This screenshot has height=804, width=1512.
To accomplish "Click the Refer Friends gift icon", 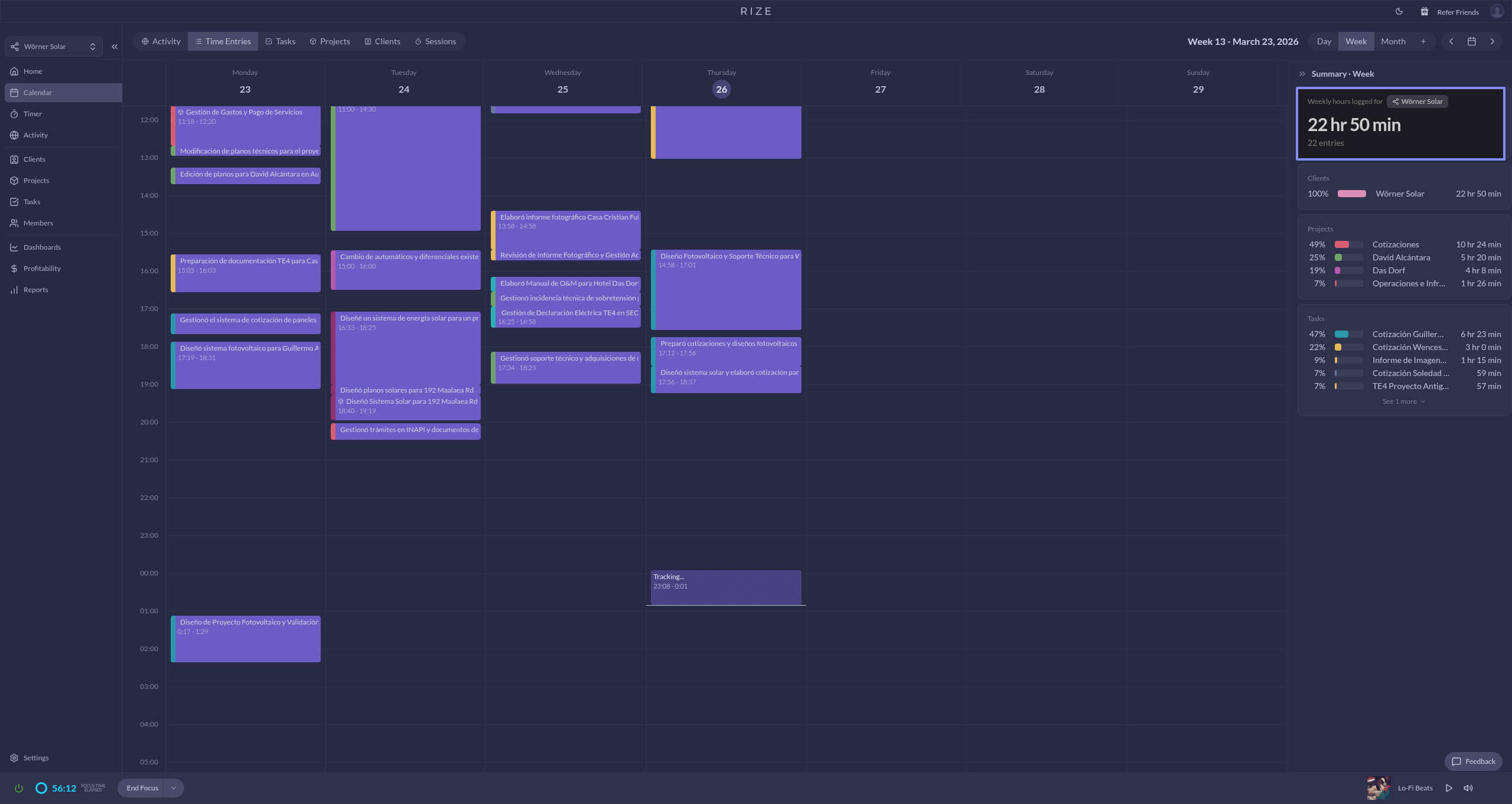I will point(1425,12).
